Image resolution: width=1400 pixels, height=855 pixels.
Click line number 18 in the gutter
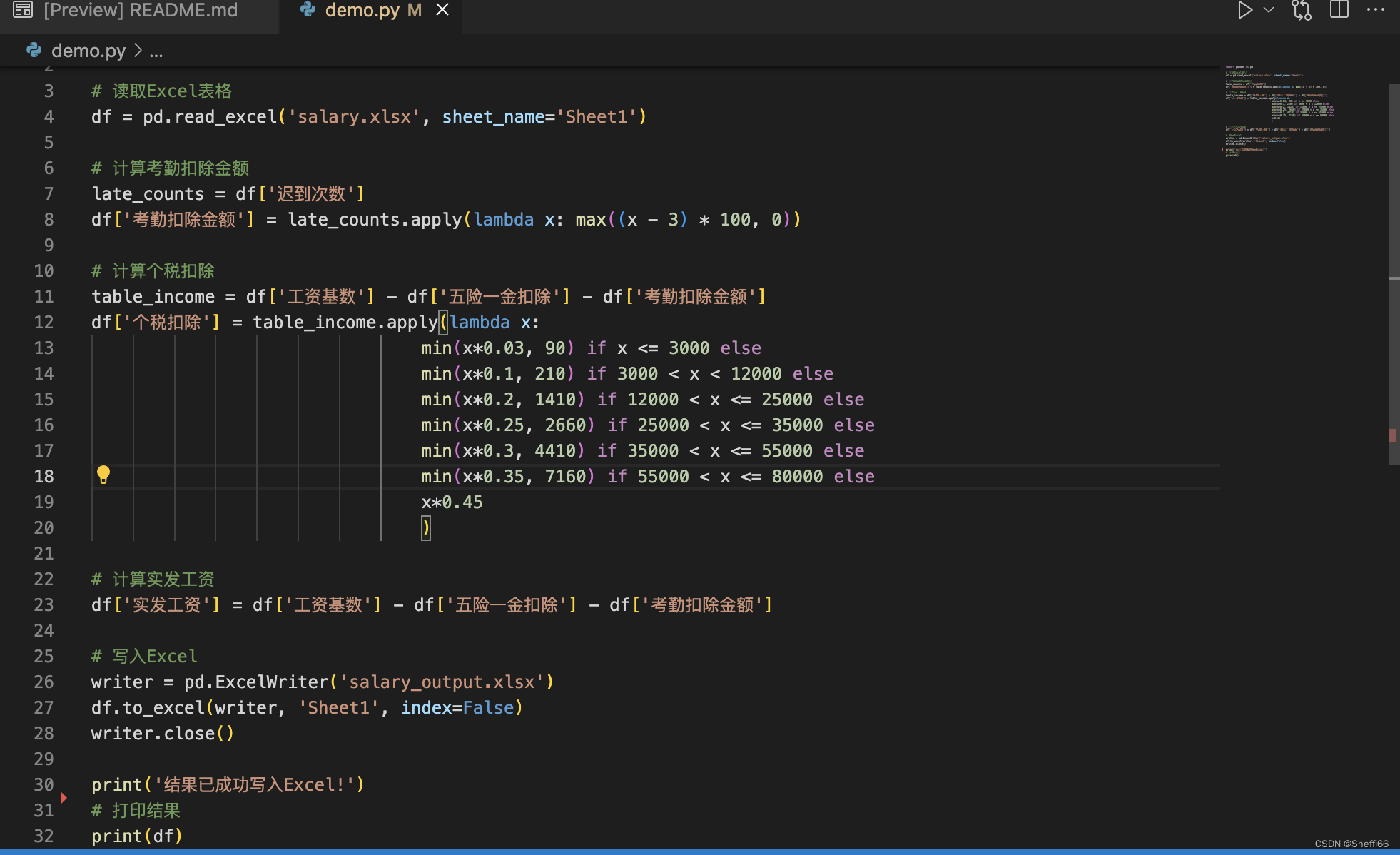(44, 476)
